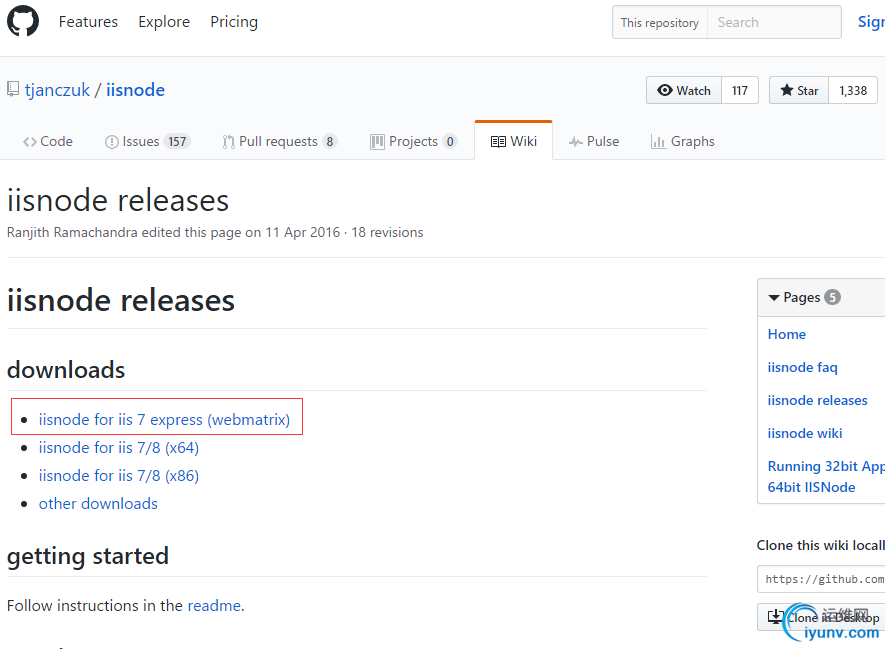Switch to the Pull requests tab

click(280, 141)
